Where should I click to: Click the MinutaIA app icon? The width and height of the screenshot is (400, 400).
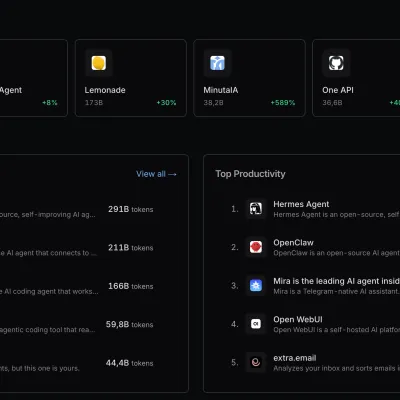(217, 63)
